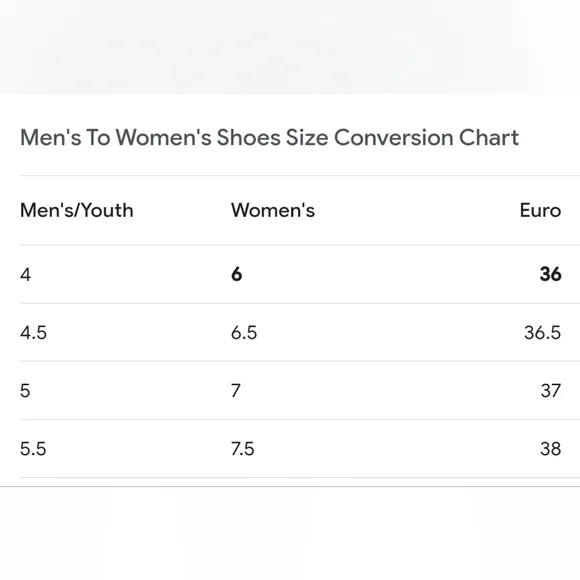Image resolution: width=580 pixels, height=580 pixels.
Task: Click Men's size 4.5 cell
Action: click(x=33, y=333)
